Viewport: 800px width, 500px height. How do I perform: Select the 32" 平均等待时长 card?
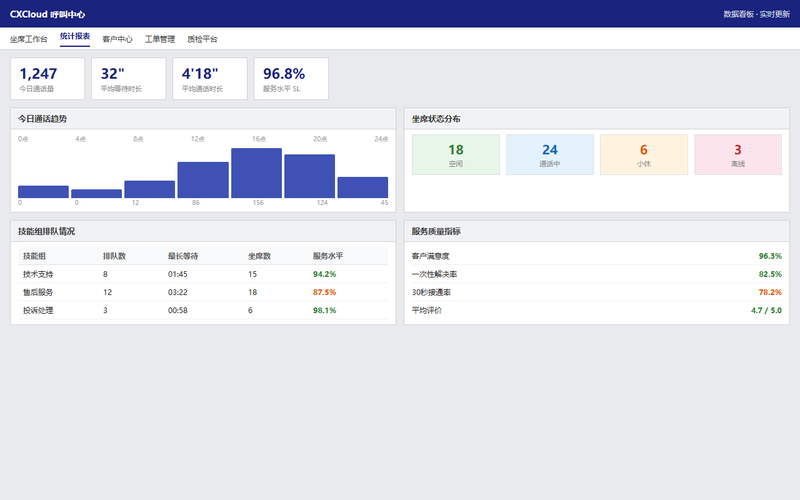pyautogui.click(x=129, y=79)
